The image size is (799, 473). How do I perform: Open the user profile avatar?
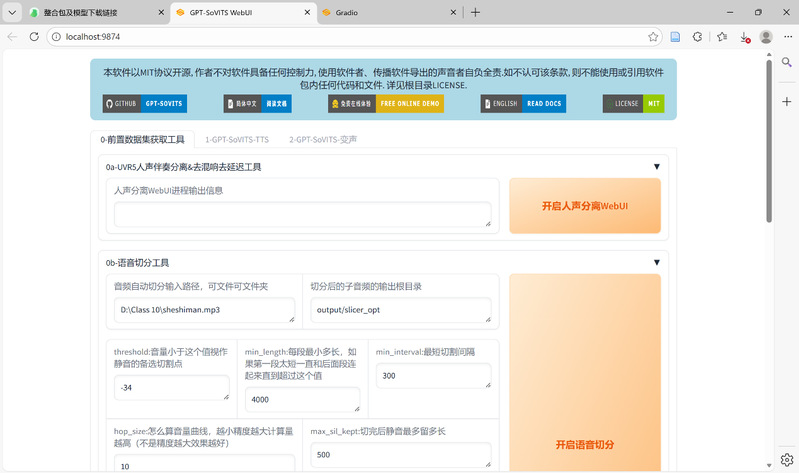pyautogui.click(x=767, y=36)
